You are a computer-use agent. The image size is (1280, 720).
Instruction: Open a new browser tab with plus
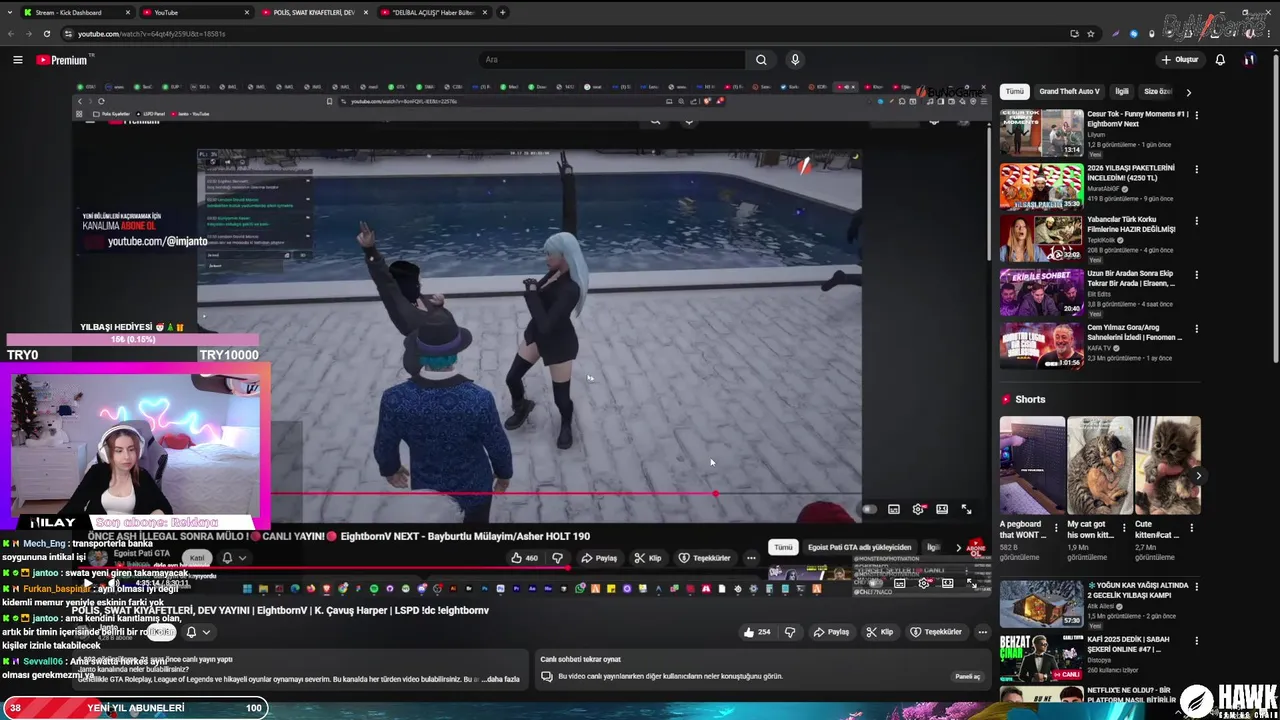click(503, 12)
